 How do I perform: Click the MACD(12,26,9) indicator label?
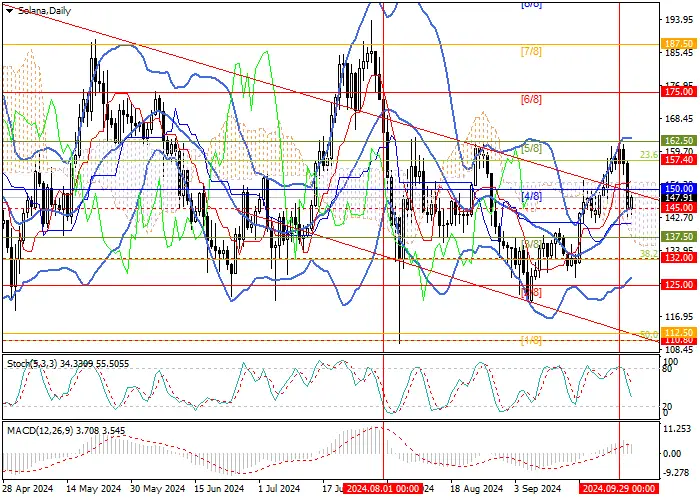pyautogui.click(x=41, y=431)
